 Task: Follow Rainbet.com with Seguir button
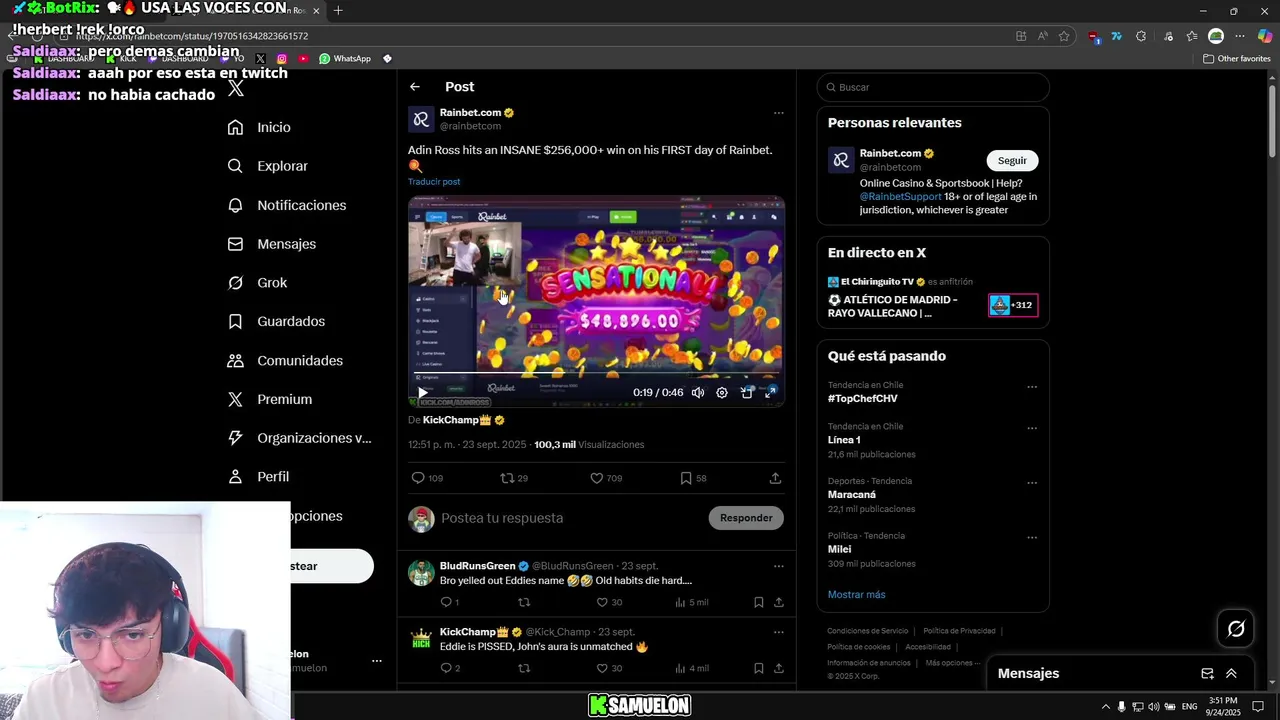coord(1012,161)
